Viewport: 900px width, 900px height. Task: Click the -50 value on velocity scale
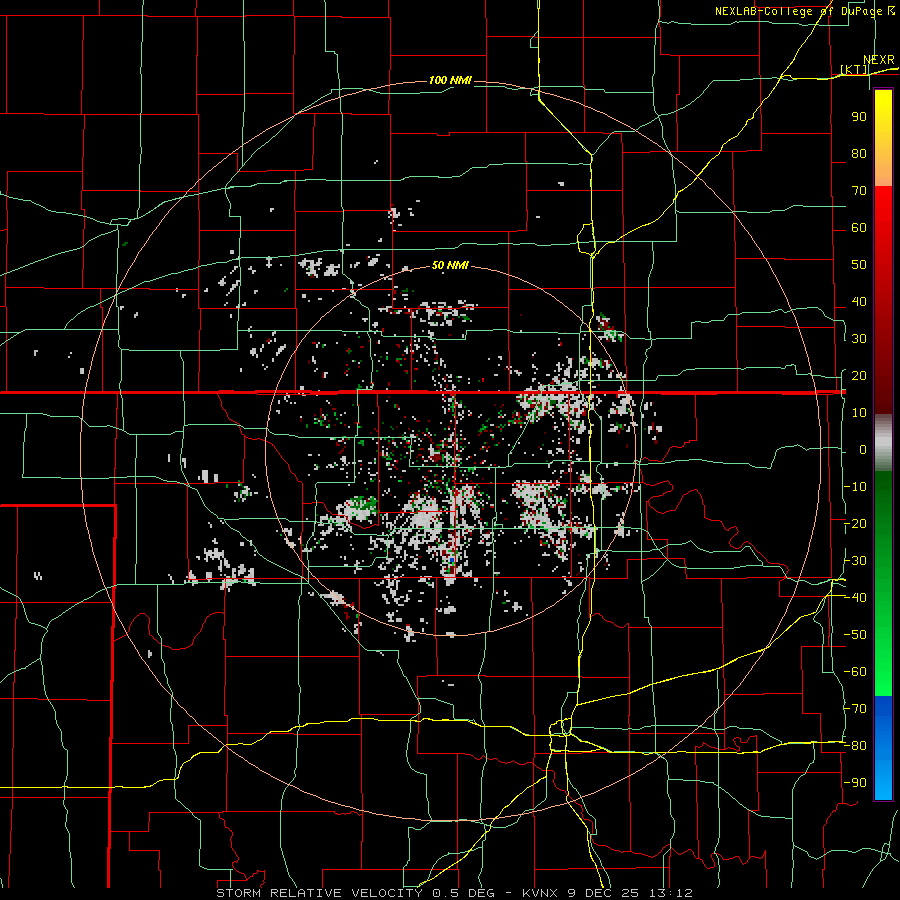tap(855, 634)
